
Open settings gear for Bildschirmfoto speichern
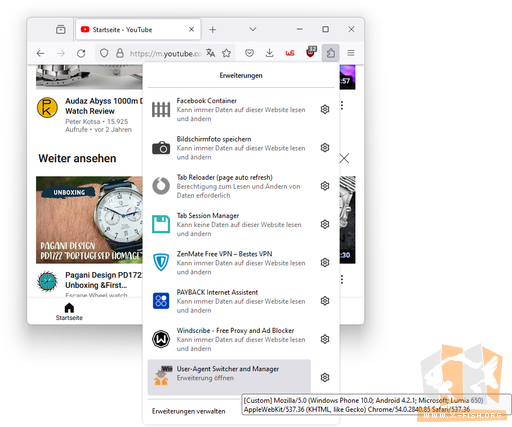(325, 148)
